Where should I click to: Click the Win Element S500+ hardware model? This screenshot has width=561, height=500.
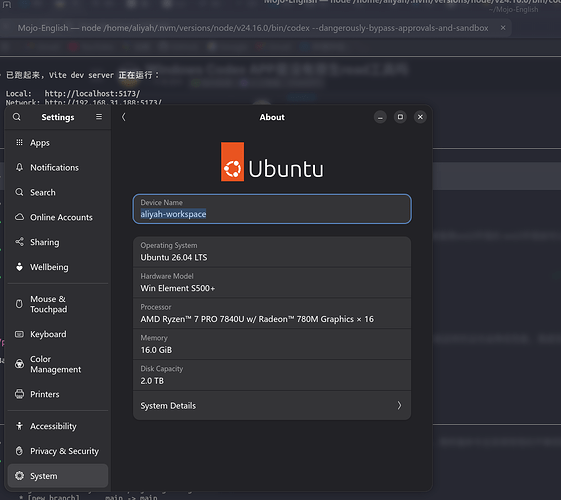click(x=177, y=288)
